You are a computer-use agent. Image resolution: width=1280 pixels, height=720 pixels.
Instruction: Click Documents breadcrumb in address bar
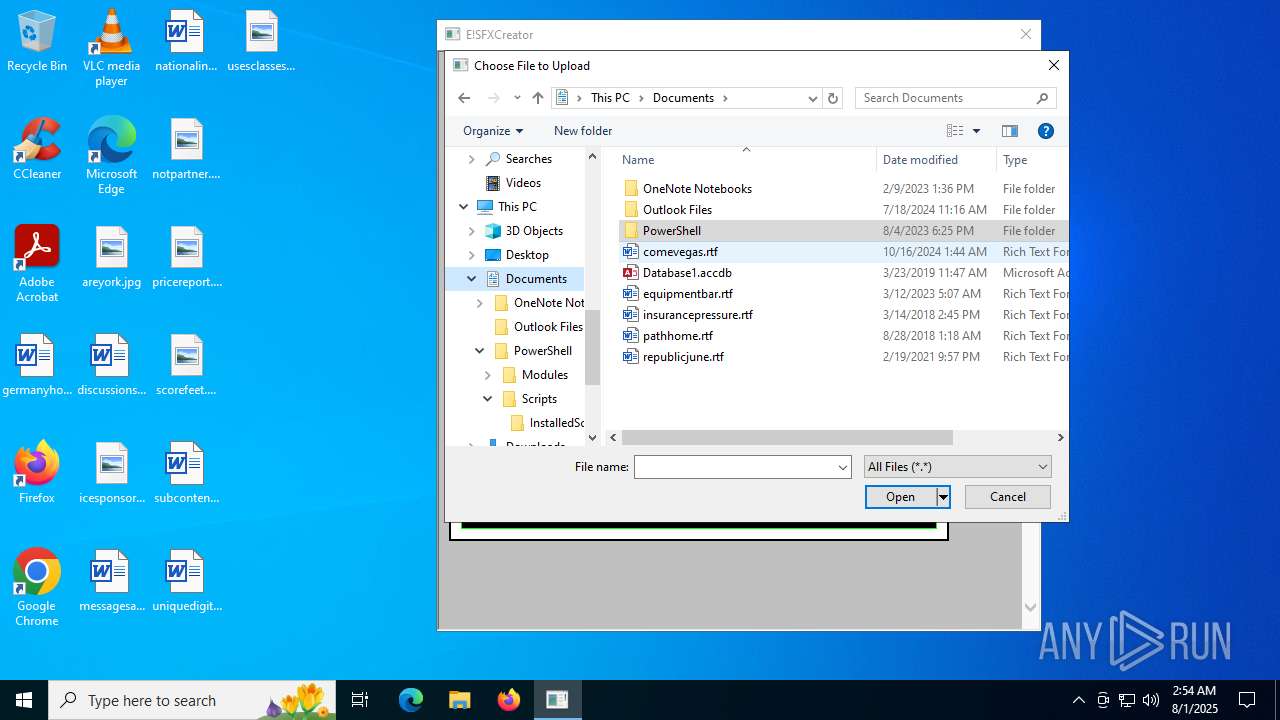683,98
